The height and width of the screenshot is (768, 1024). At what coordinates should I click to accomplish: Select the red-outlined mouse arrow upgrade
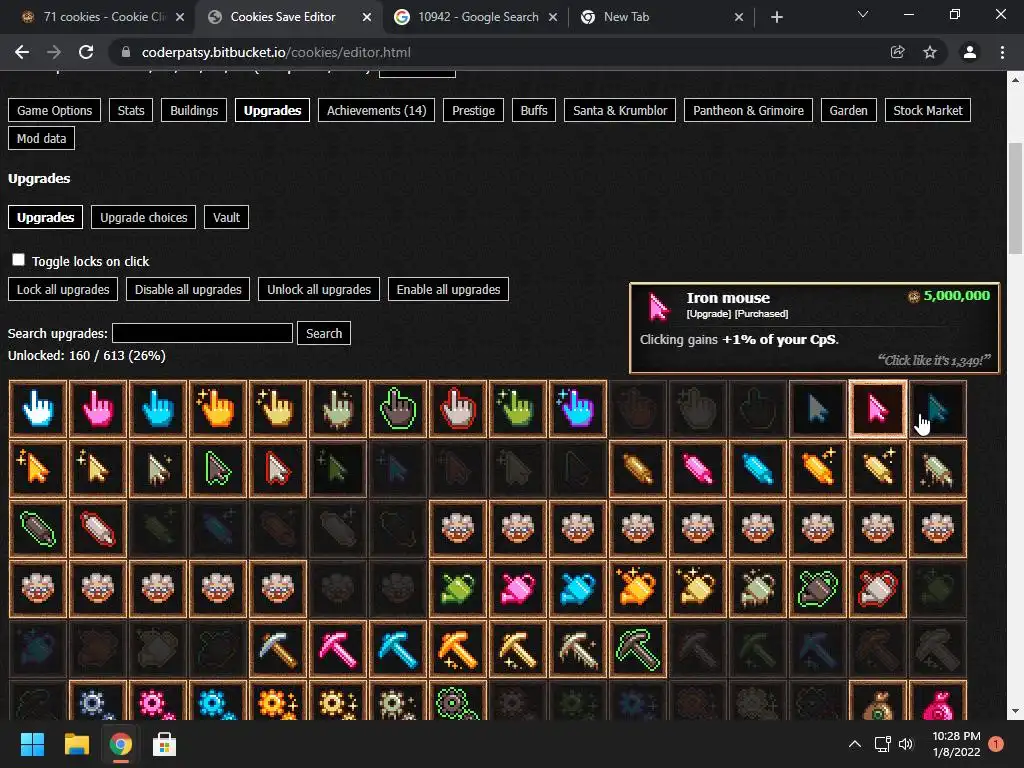[278, 469]
